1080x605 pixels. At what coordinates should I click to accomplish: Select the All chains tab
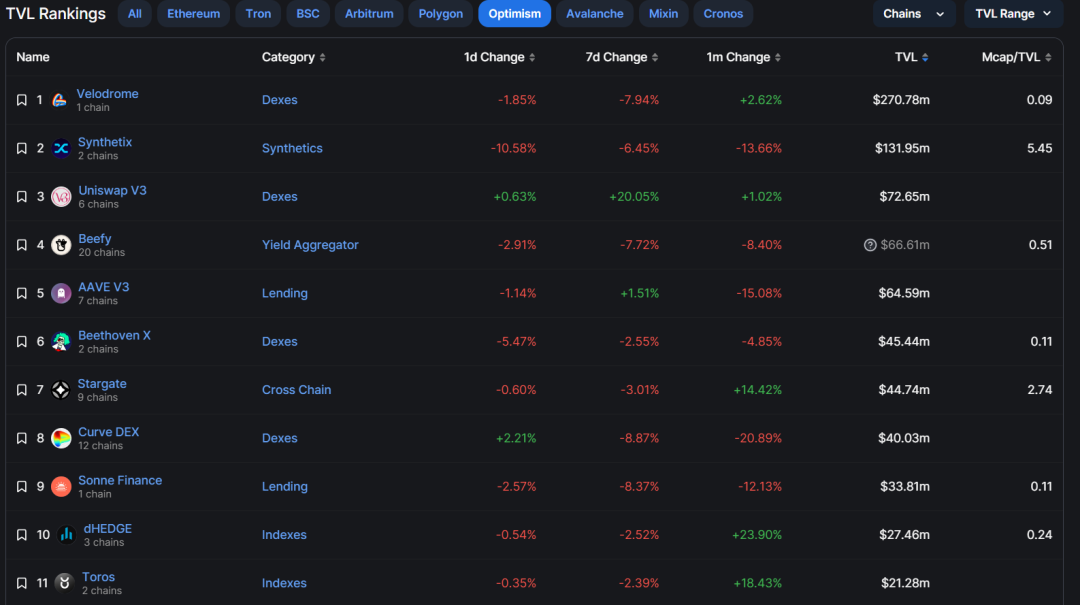click(134, 14)
